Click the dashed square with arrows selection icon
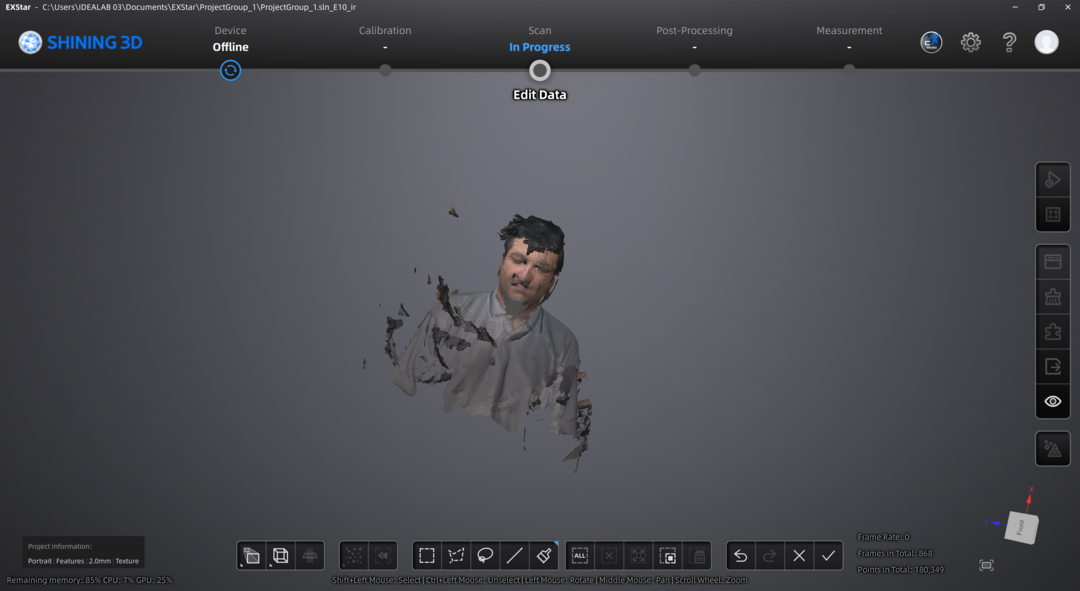The width and height of the screenshot is (1080, 591). (638, 555)
